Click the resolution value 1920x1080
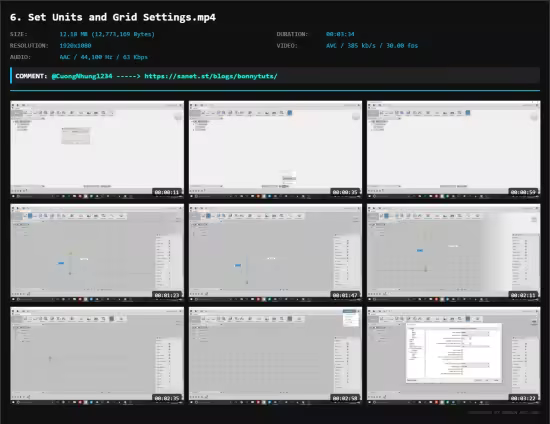This screenshot has height=424, width=550. click(75, 46)
